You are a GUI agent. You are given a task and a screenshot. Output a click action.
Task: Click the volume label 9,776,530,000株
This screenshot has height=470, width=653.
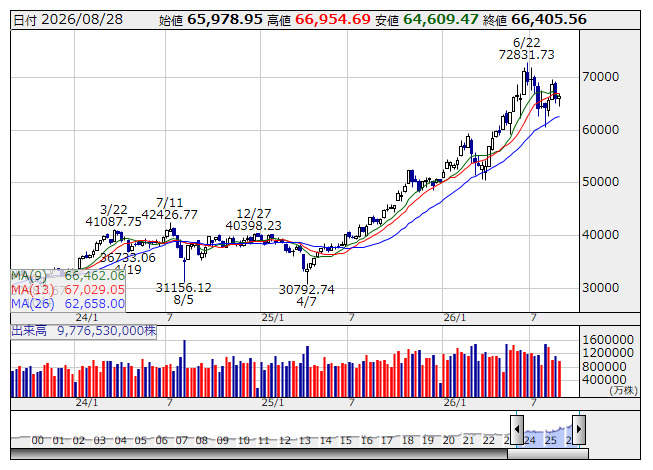pos(106,331)
